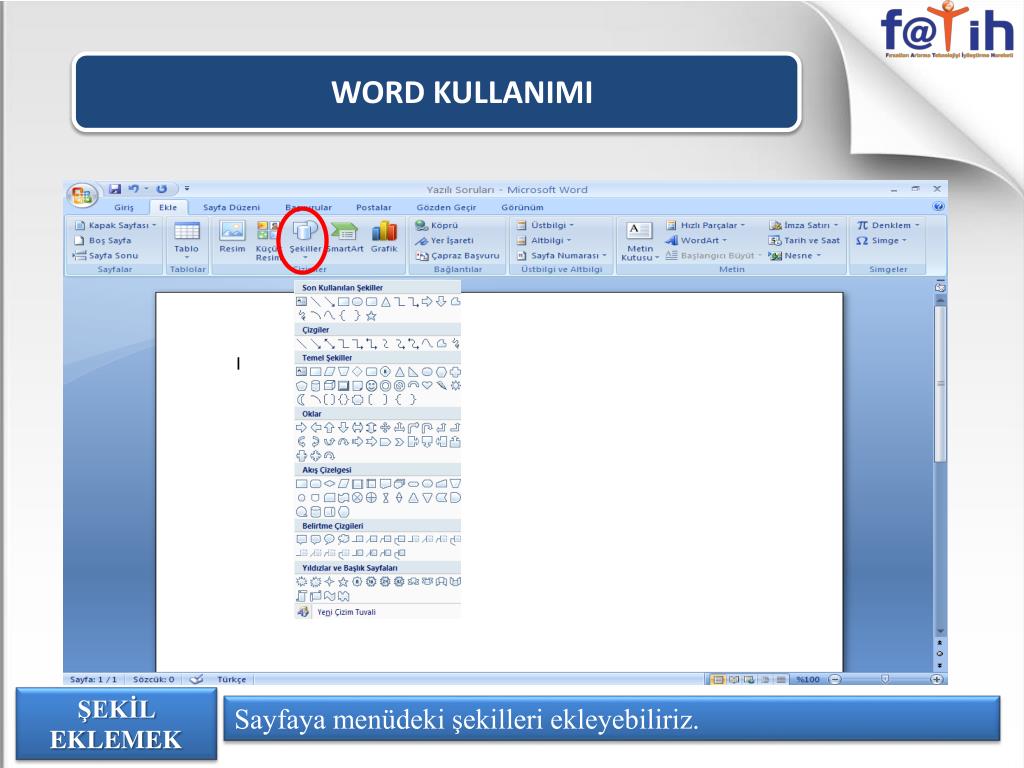Insert a Sayfa Sonu page break
Viewport: 1024px width, 768px height.
pyautogui.click(x=105, y=255)
